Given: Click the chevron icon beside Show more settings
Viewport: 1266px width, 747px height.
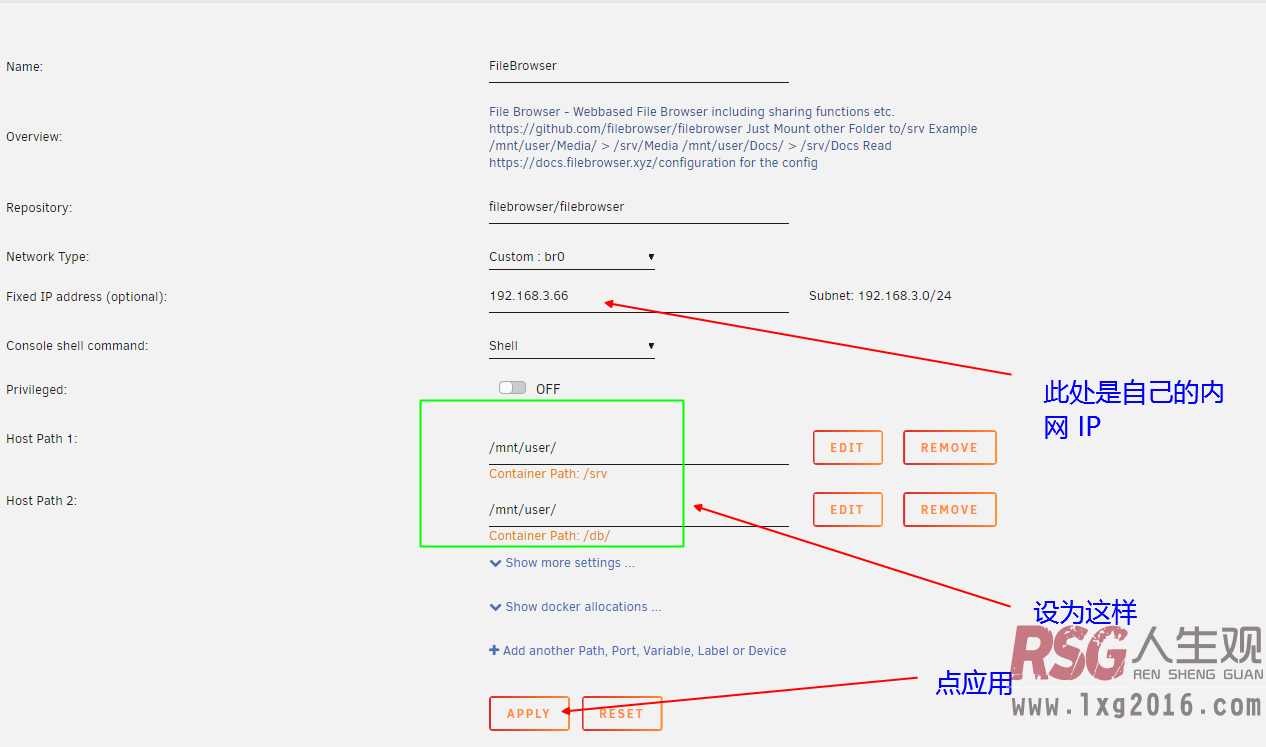Looking at the screenshot, I should click(495, 564).
